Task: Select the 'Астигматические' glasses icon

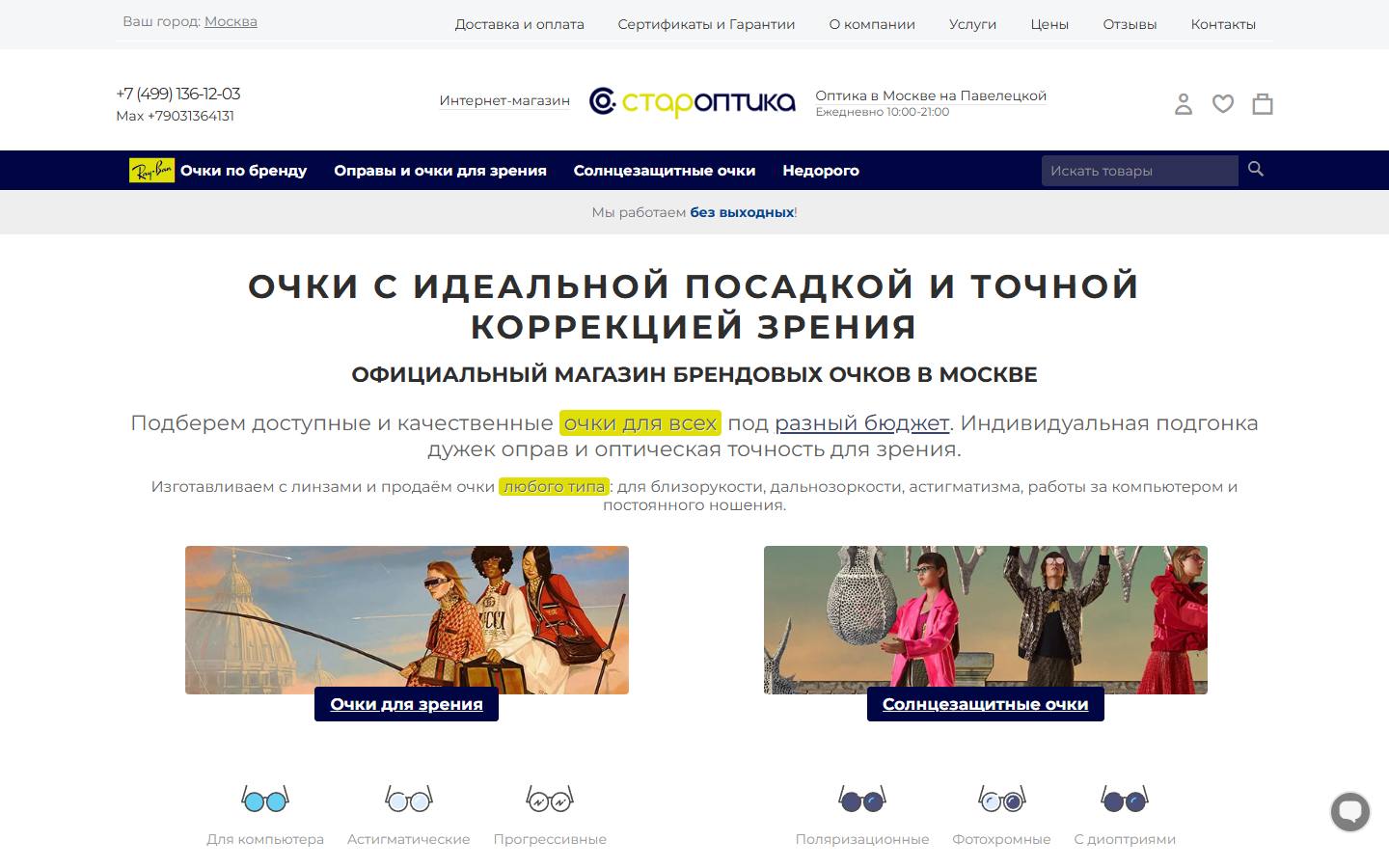Action: coord(409,800)
